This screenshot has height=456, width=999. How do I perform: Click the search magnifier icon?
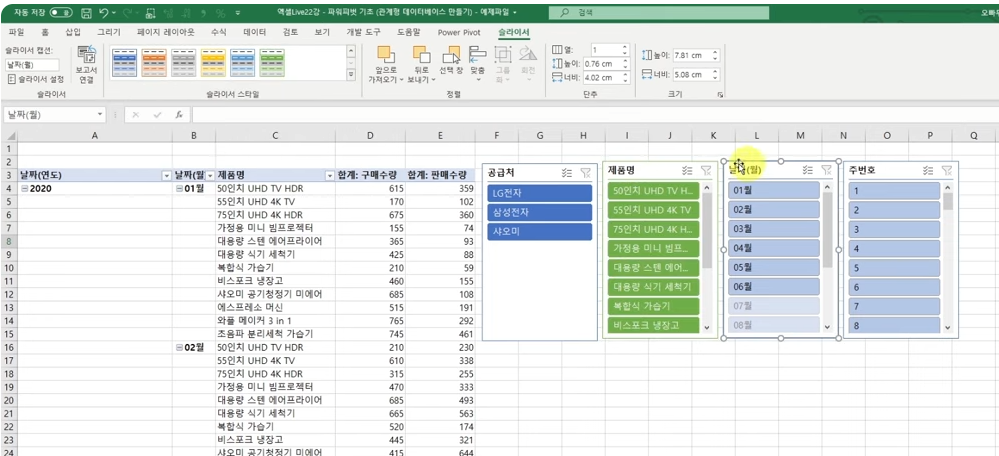(565, 12)
